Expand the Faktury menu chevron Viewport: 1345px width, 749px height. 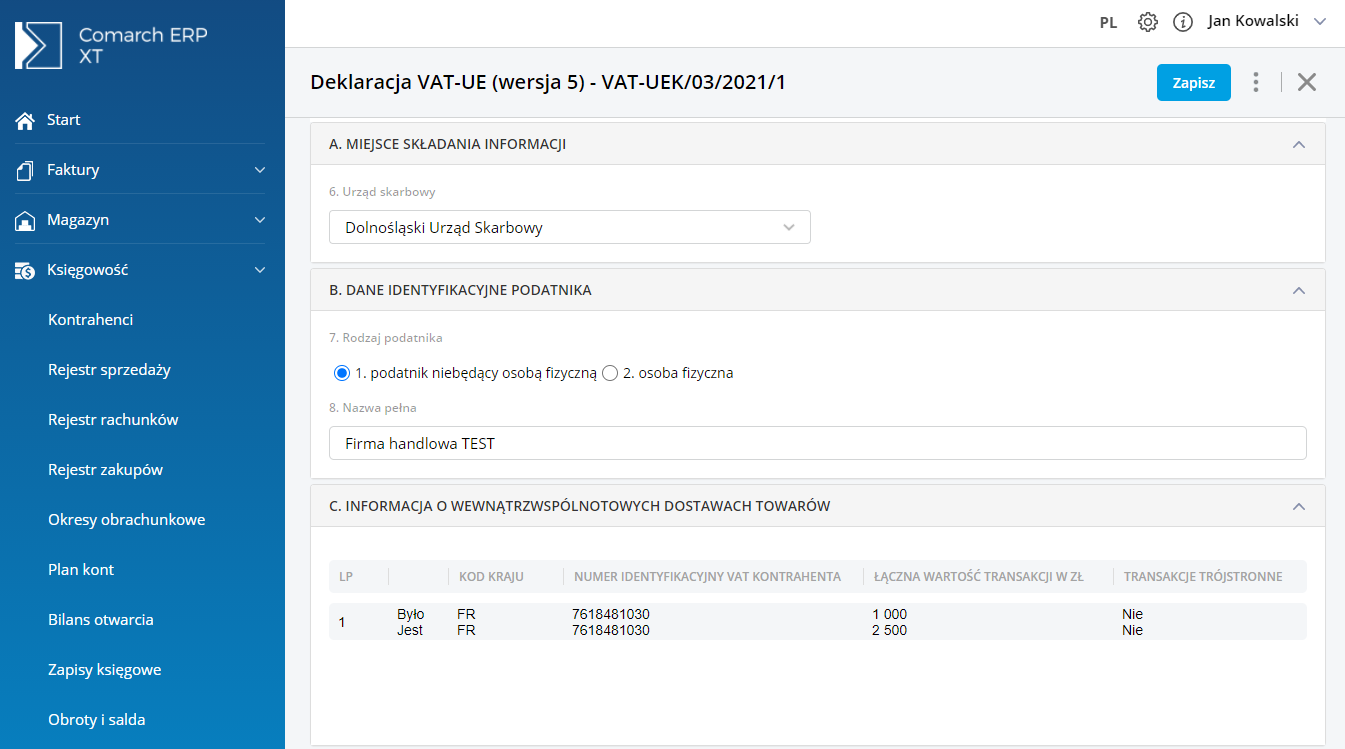click(x=260, y=170)
